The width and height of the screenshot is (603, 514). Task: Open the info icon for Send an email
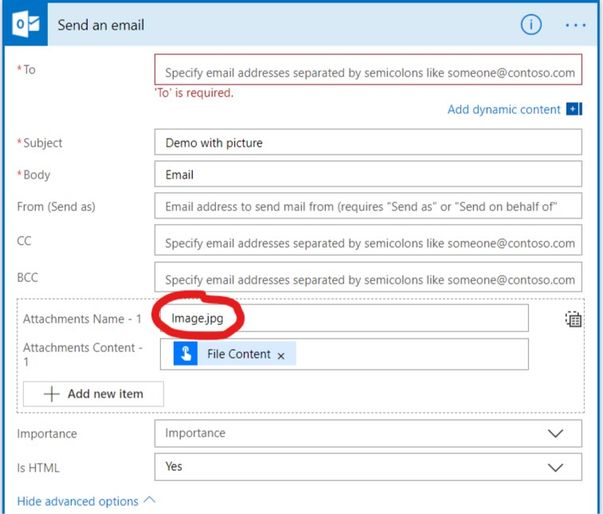click(531, 25)
